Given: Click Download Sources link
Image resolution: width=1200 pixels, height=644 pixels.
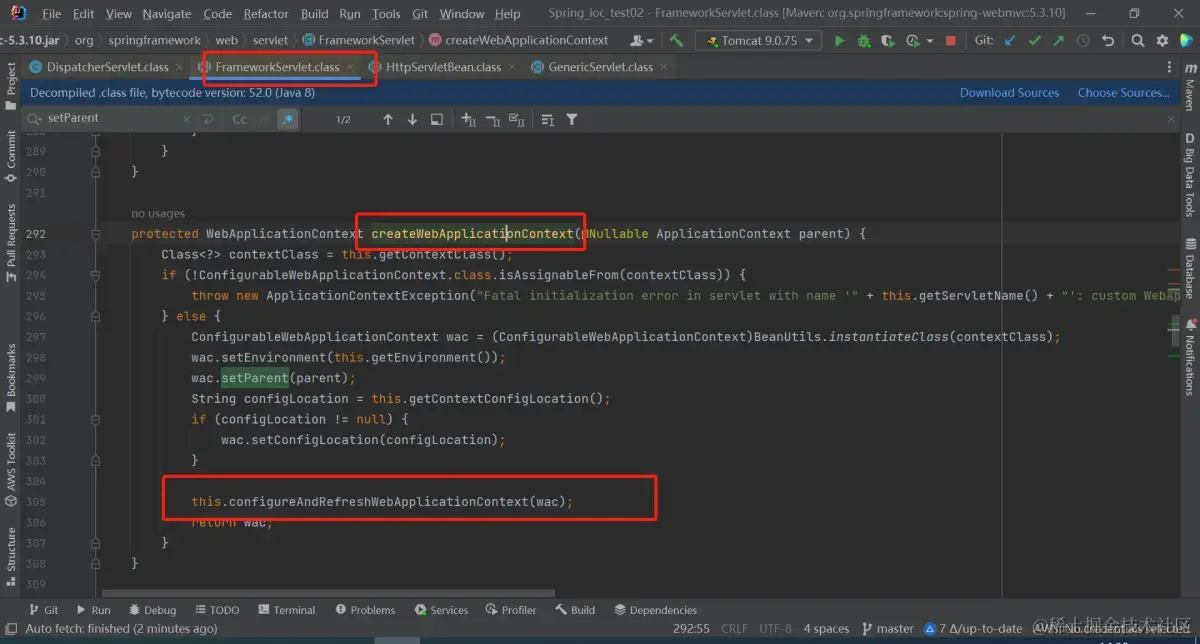Looking at the screenshot, I should tap(1009, 93).
